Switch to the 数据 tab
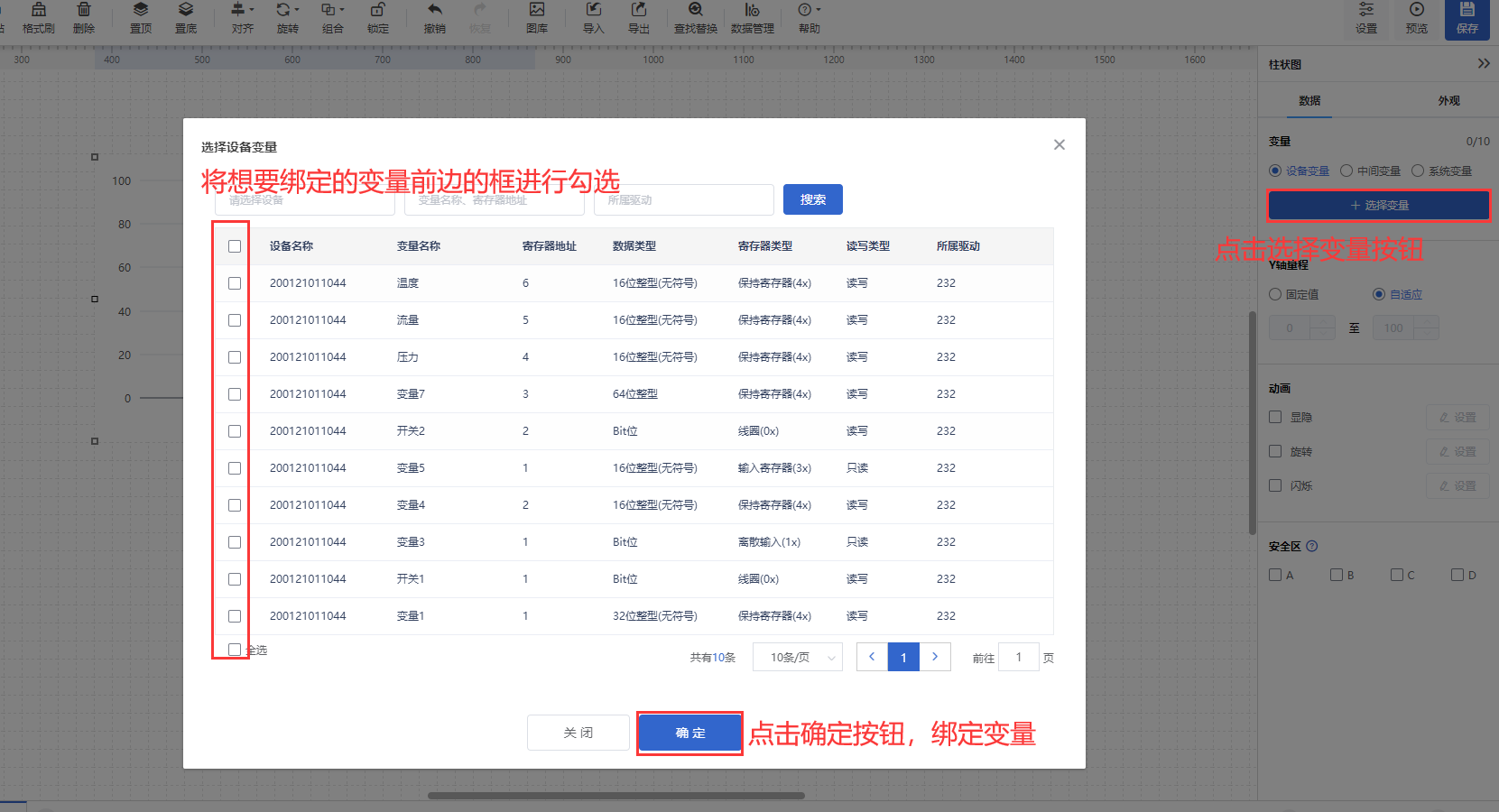1499x812 pixels. 1309,100
